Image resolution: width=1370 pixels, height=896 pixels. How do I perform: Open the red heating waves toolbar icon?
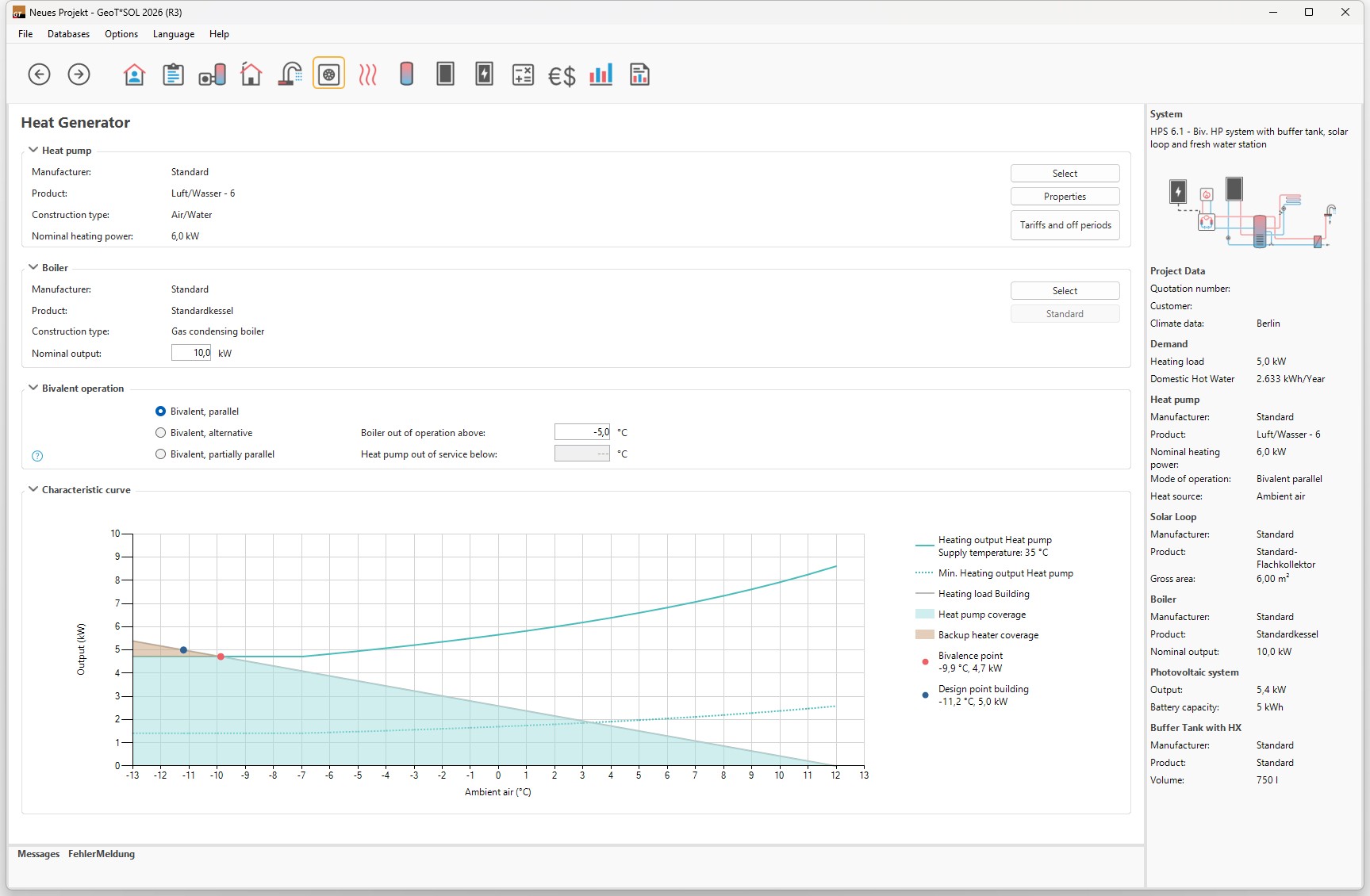[x=367, y=75]
